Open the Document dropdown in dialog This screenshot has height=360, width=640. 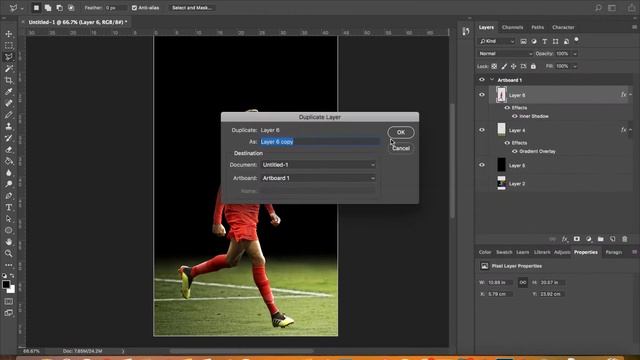point(318,165)
